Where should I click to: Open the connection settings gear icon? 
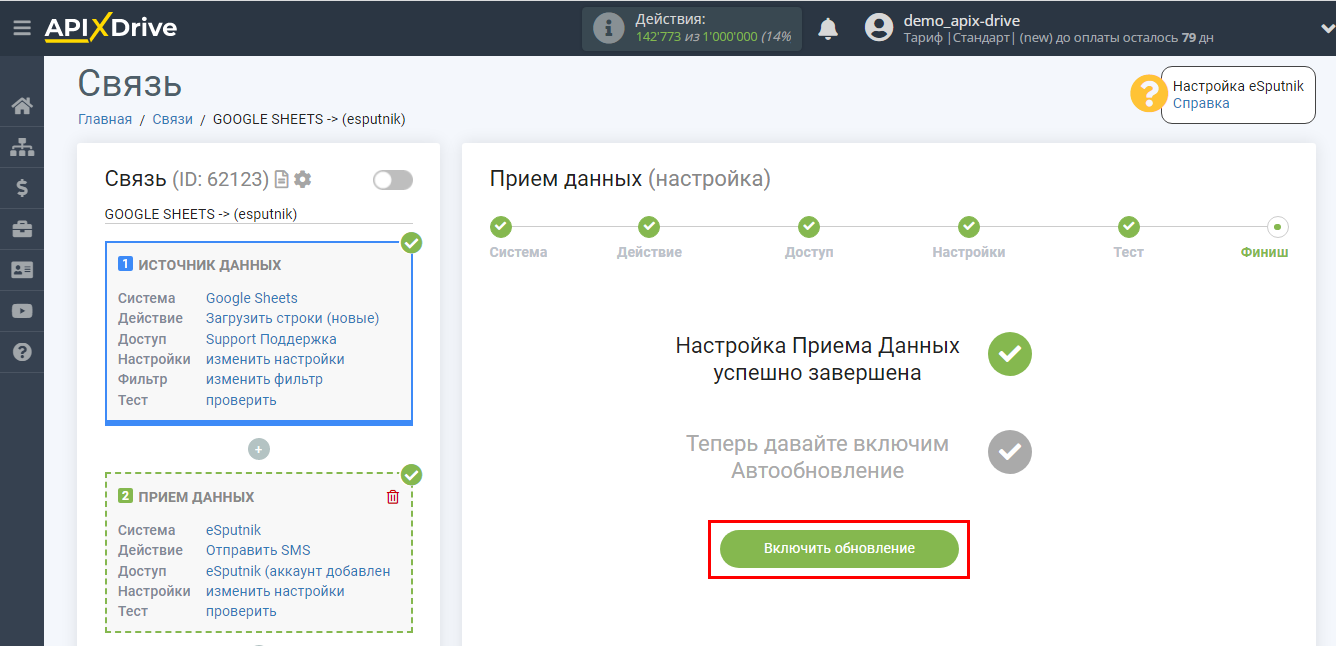[x=302, y=179]
